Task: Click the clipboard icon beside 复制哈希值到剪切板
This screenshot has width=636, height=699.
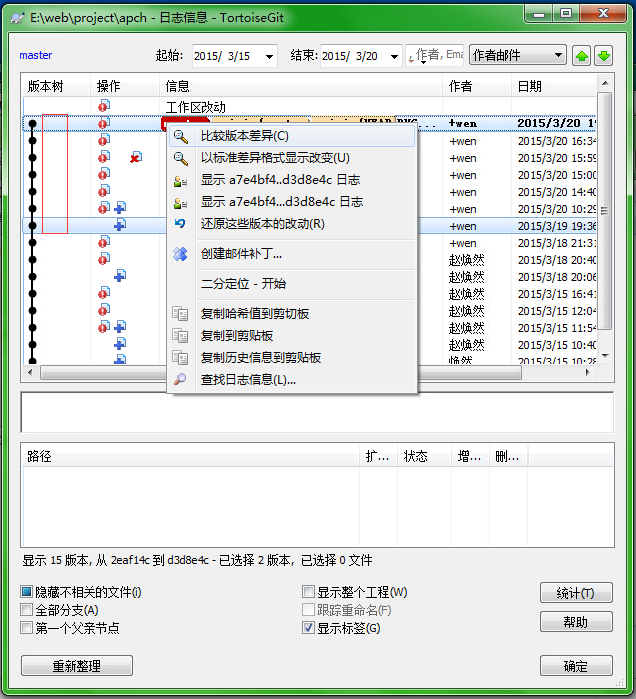Action: point(180,314)
